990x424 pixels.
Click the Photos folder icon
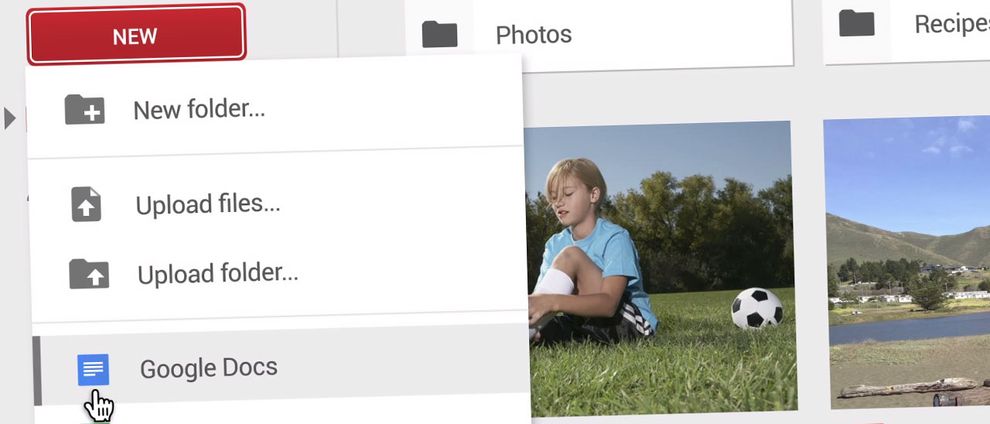pos(439,34)
